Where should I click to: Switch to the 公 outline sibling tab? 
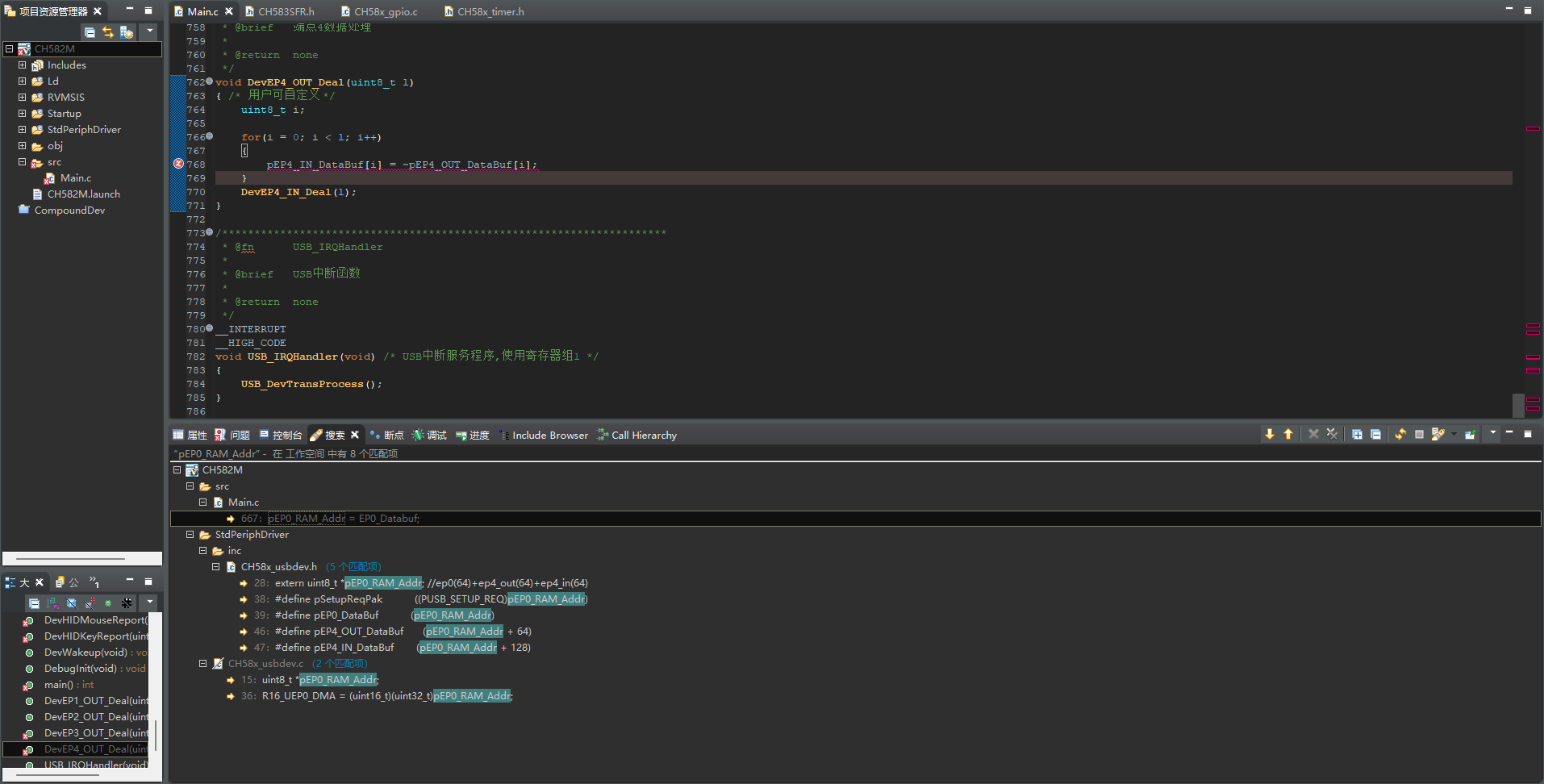(68, 582)
